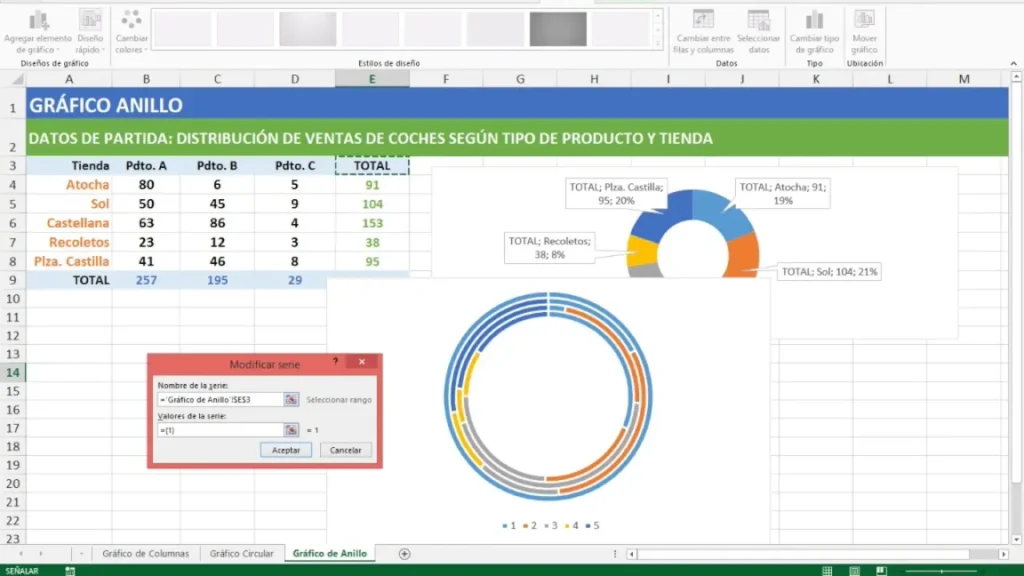Click the help question mark in Modificar serie
1024x576 pixels.
tap(336, 362)
